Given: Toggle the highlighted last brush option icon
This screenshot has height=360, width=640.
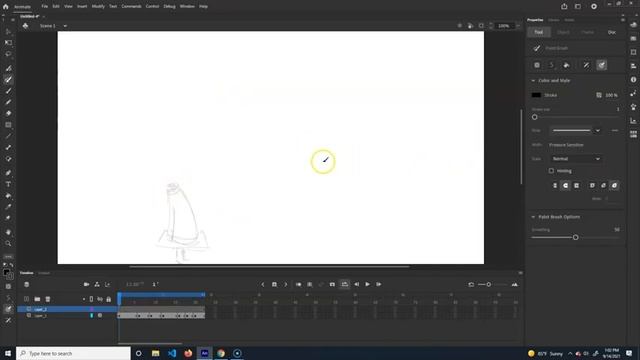Looking at the screenshot, I should [602, 65].
